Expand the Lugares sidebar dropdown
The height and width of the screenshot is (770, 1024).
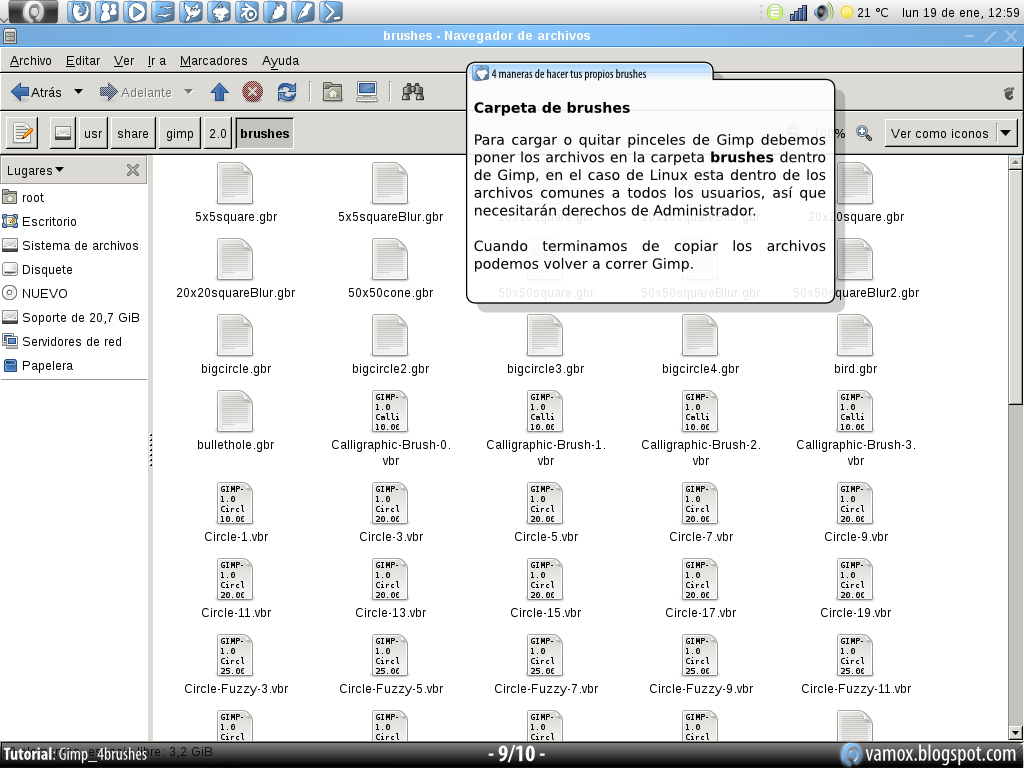coord(35,170)
